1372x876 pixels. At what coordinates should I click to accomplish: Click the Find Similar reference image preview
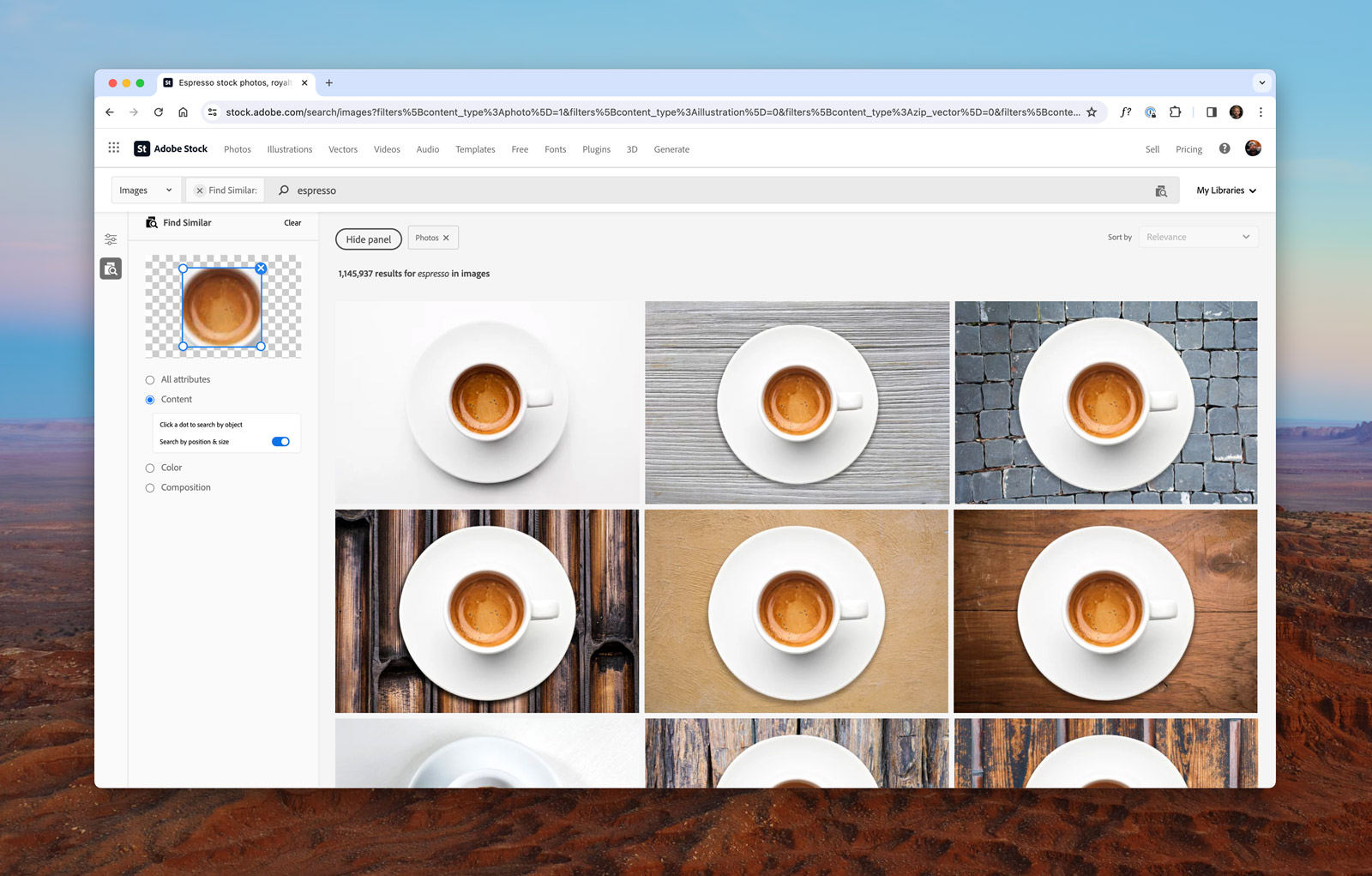click(223, 306)
